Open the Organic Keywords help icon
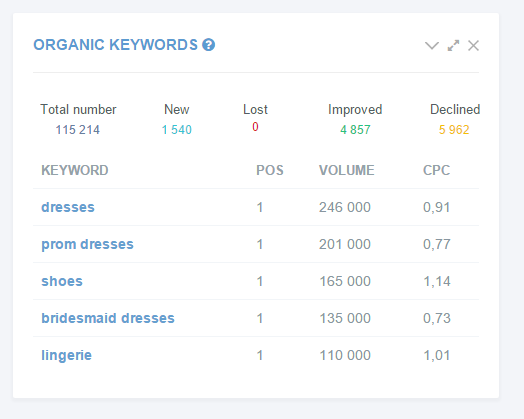The width and height of the screenshot is (524, 419). (209, 45)
